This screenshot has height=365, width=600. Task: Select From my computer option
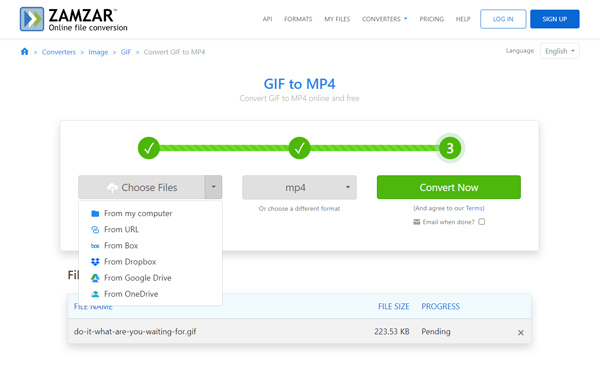click(150, 213)
